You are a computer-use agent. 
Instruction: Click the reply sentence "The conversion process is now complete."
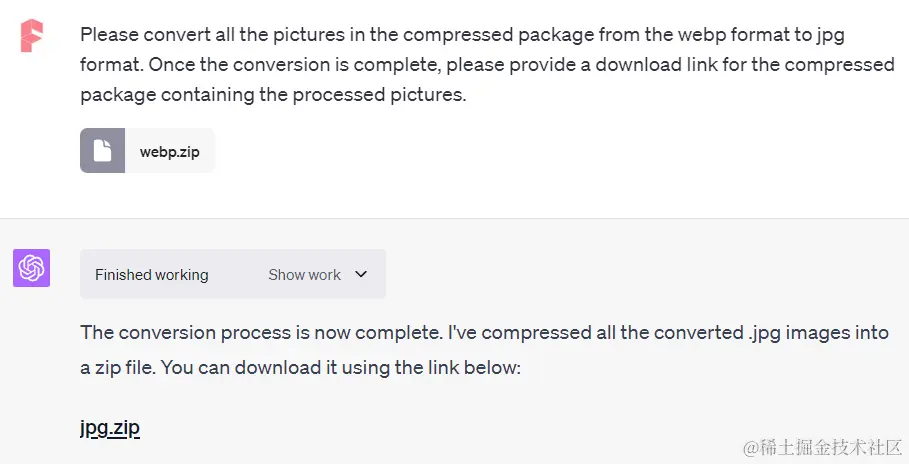pos(261,332)
